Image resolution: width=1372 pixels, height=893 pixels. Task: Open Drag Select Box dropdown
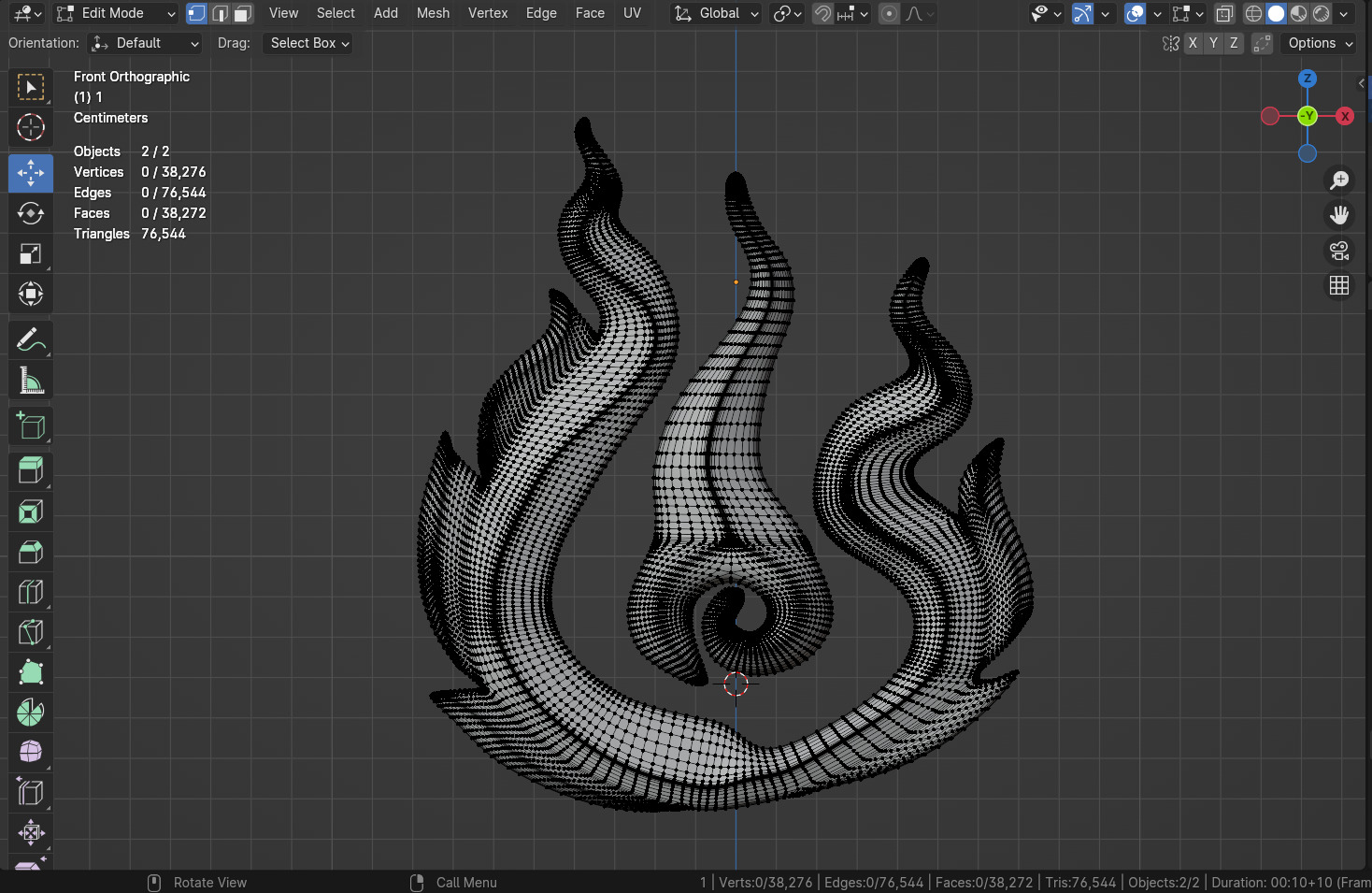click(x=307, y=43)
